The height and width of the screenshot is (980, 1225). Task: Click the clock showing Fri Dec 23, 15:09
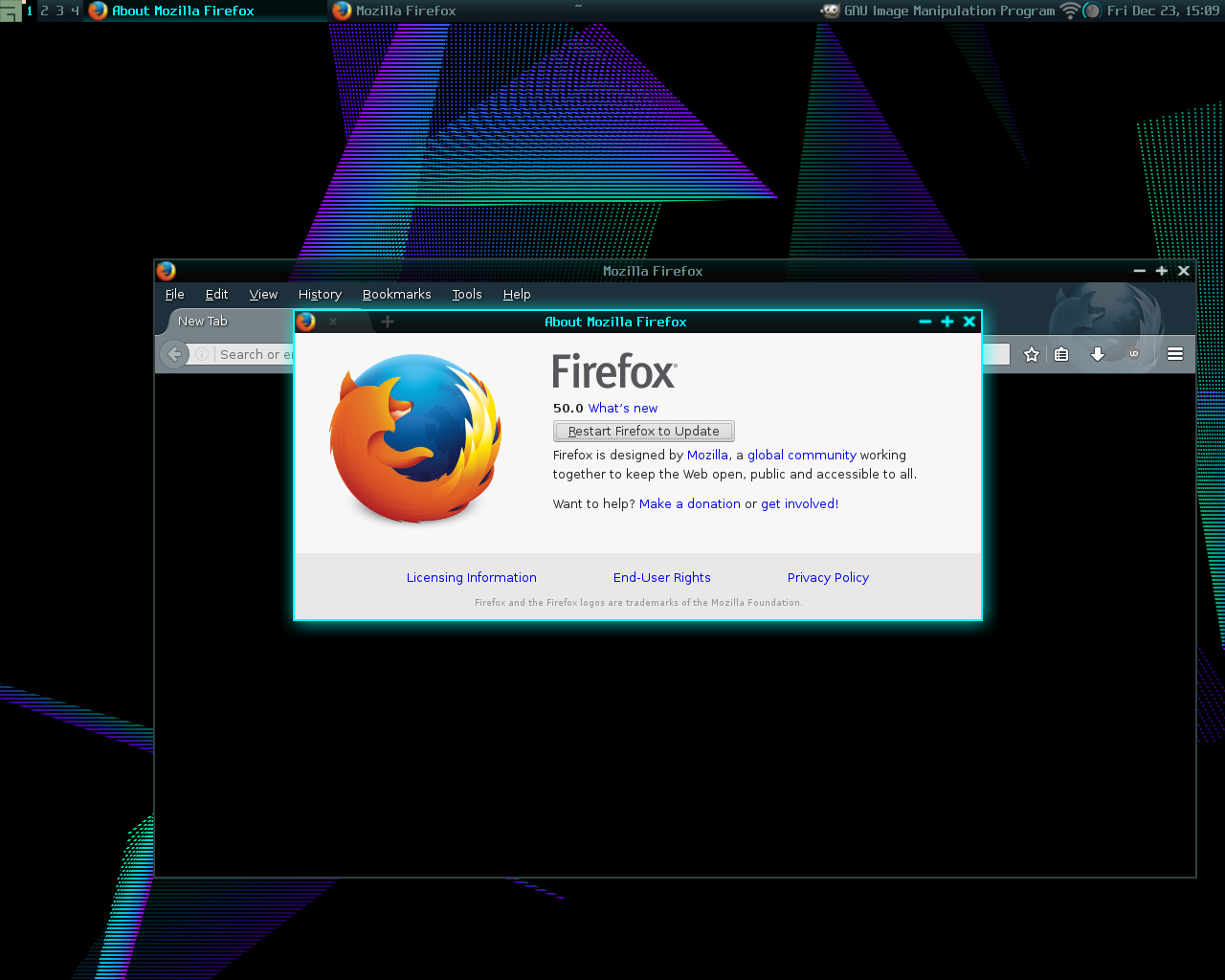pos(1163,11)
